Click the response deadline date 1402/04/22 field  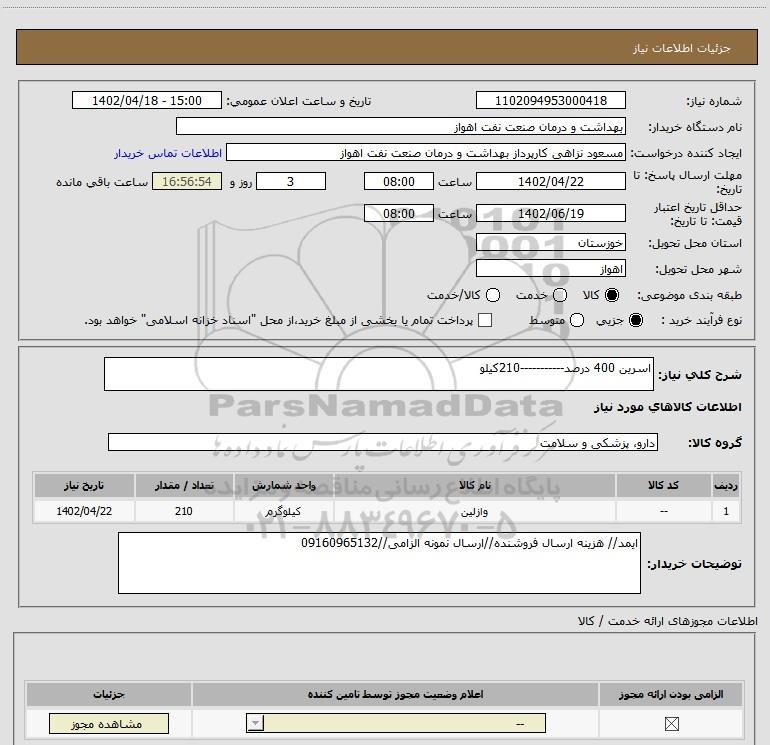tap(550, 181)
